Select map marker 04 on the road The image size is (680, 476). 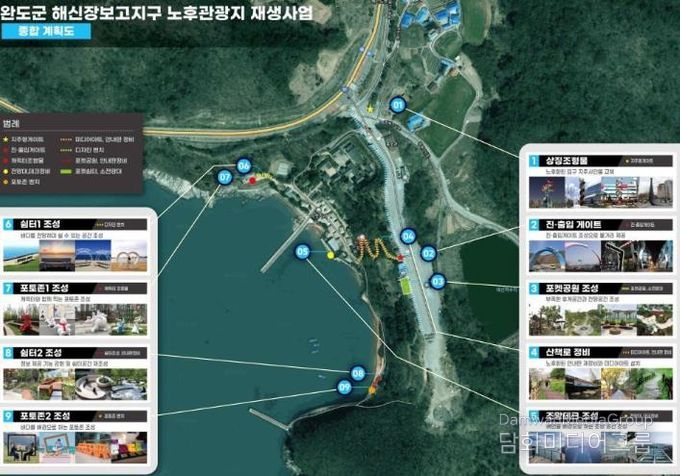(408, 236)
